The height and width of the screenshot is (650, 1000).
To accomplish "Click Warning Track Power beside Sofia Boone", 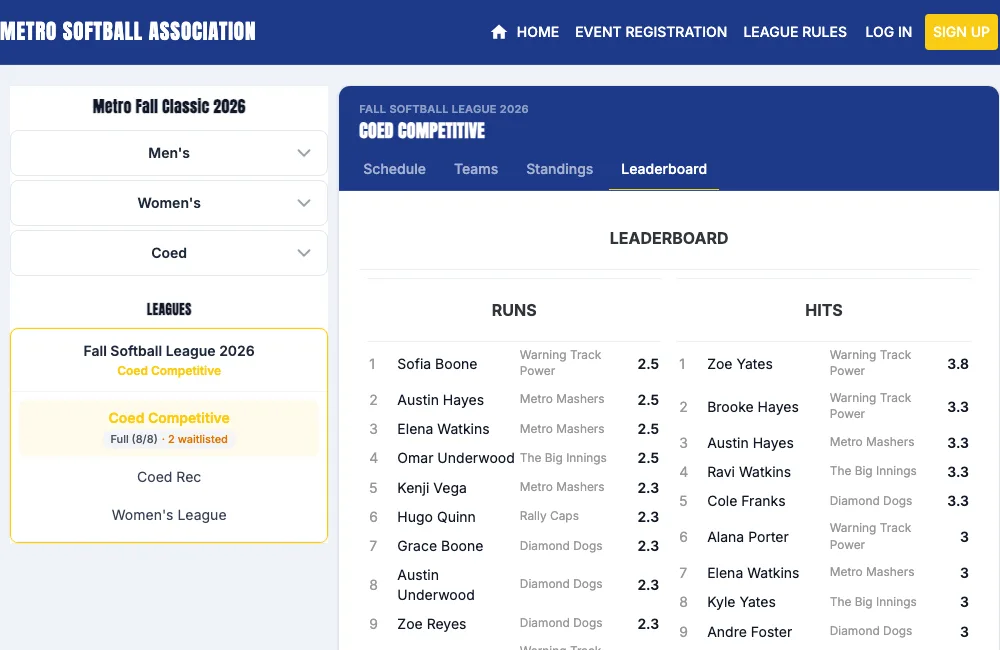I will click(x=560, y=362).
